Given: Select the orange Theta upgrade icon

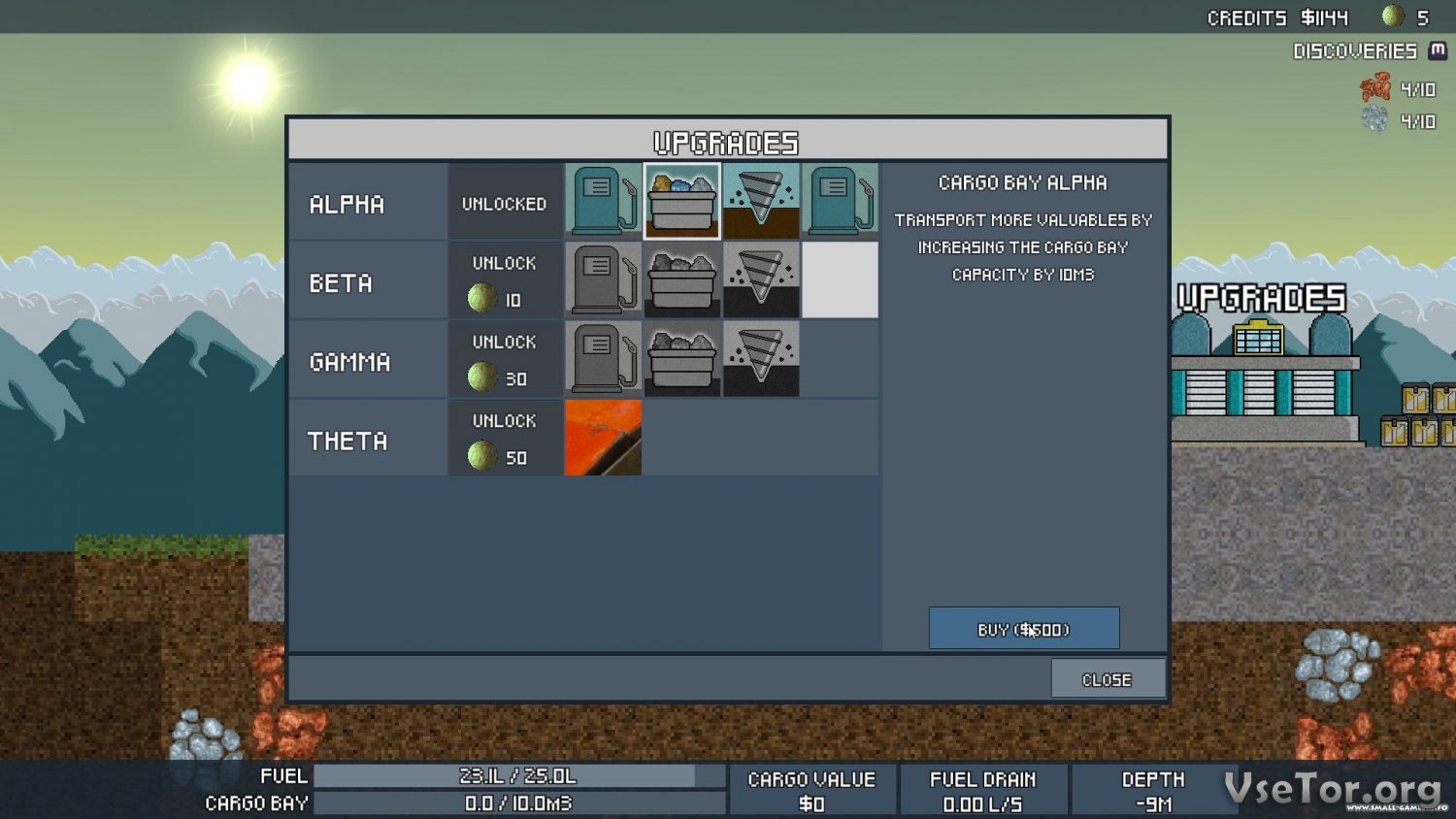Looking at the screenshot, I should 603,438.
